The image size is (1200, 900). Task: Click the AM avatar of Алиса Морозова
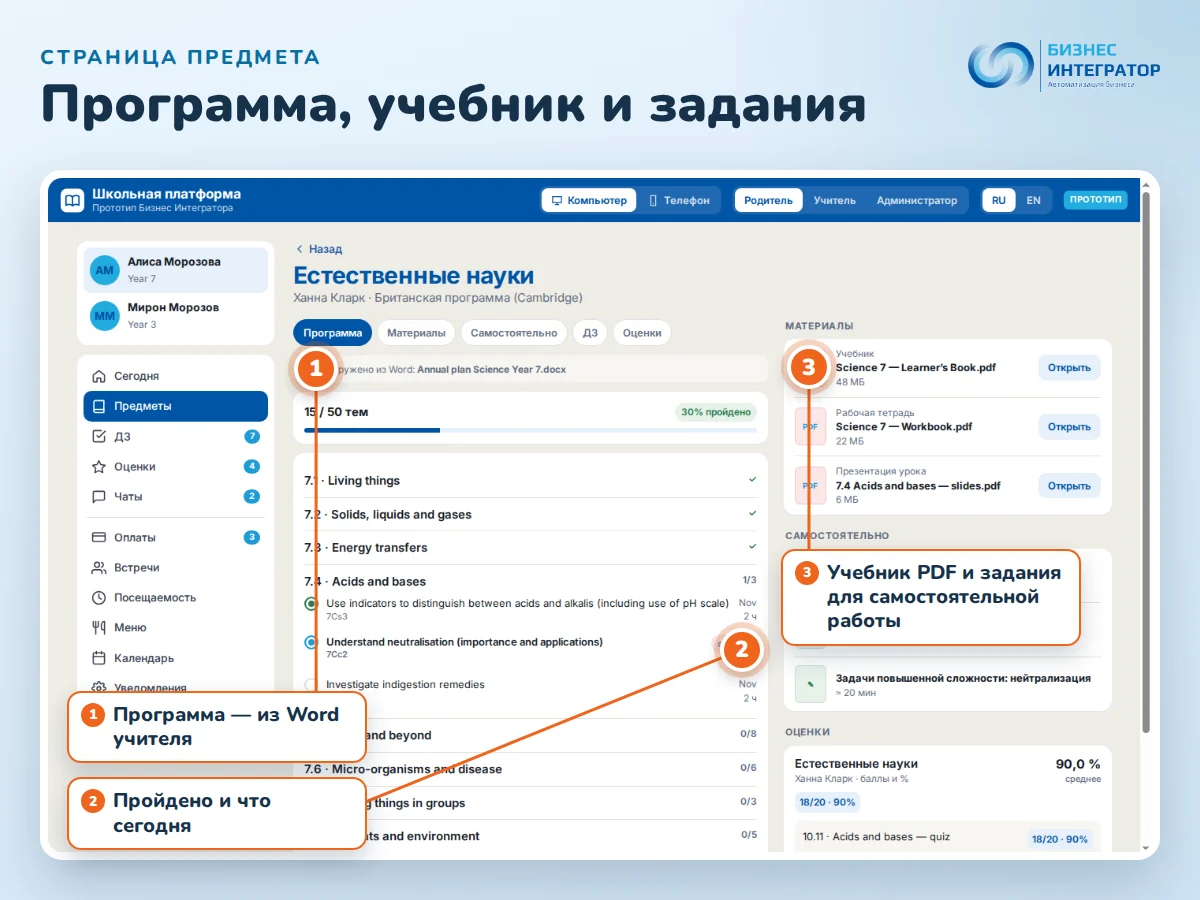pyautogui.click(x=105, y=270)
